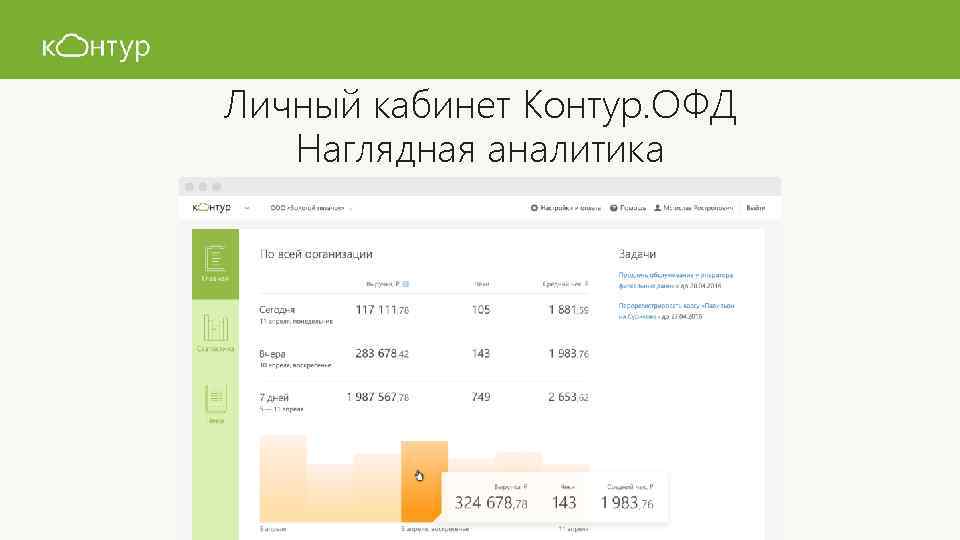Viewport: 960px width, 540px height.
Task: Select the third pale chart bar
Action: [377, 487]
